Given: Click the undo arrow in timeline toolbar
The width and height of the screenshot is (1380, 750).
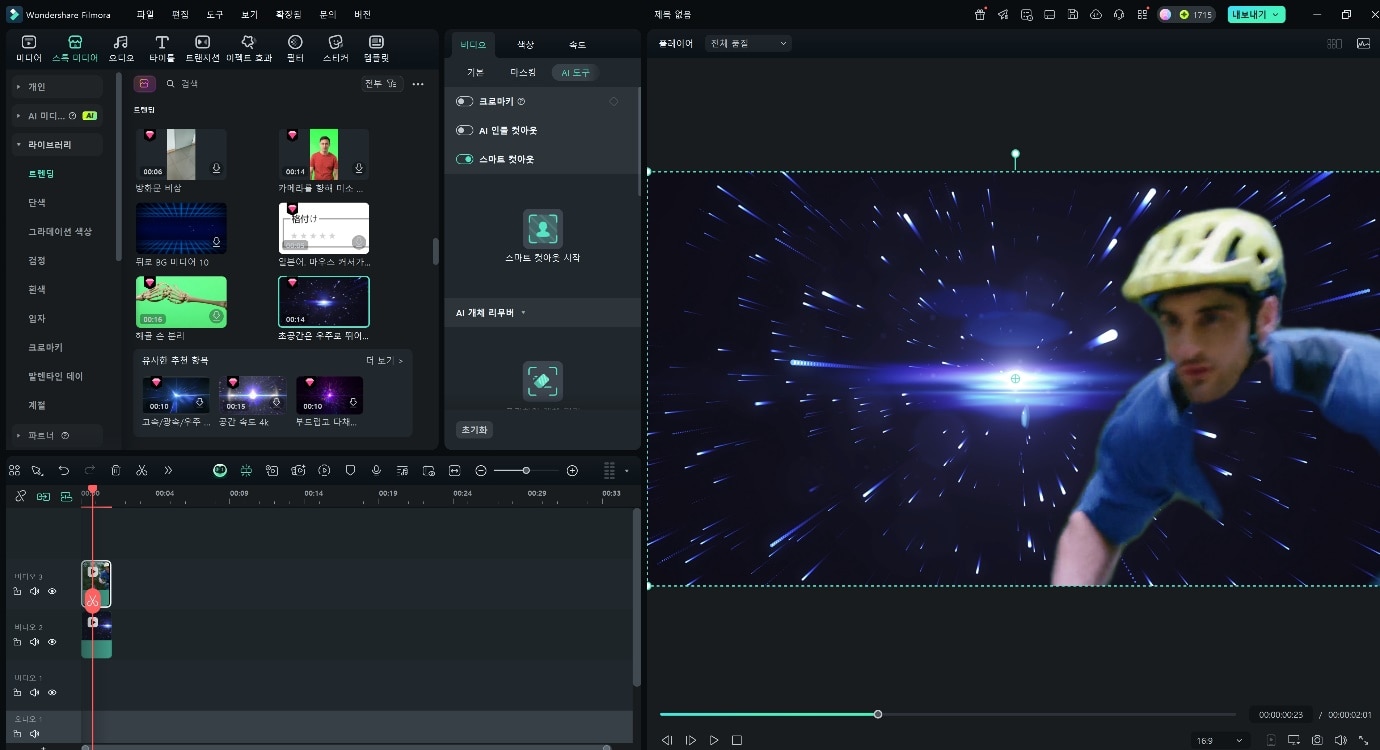Looking at the screenshot, I should pyautogui.click(x=64, y=470).
